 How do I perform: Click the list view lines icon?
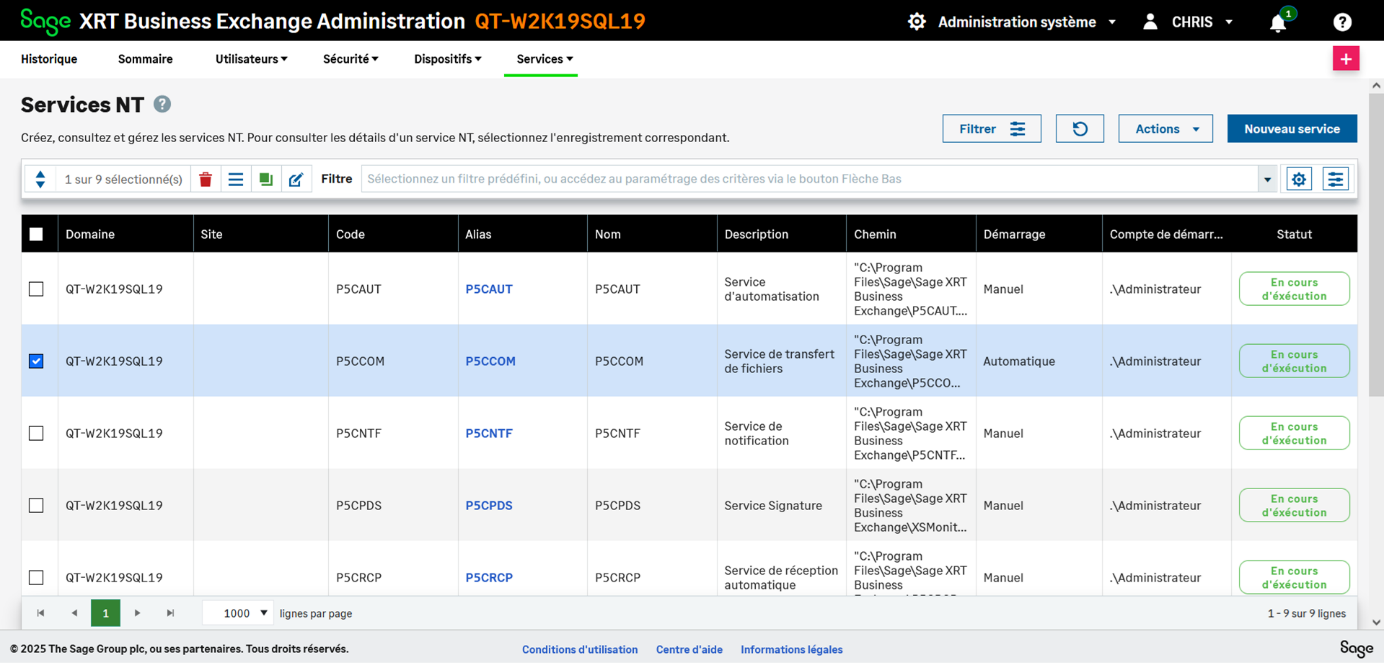coord(236,180)
